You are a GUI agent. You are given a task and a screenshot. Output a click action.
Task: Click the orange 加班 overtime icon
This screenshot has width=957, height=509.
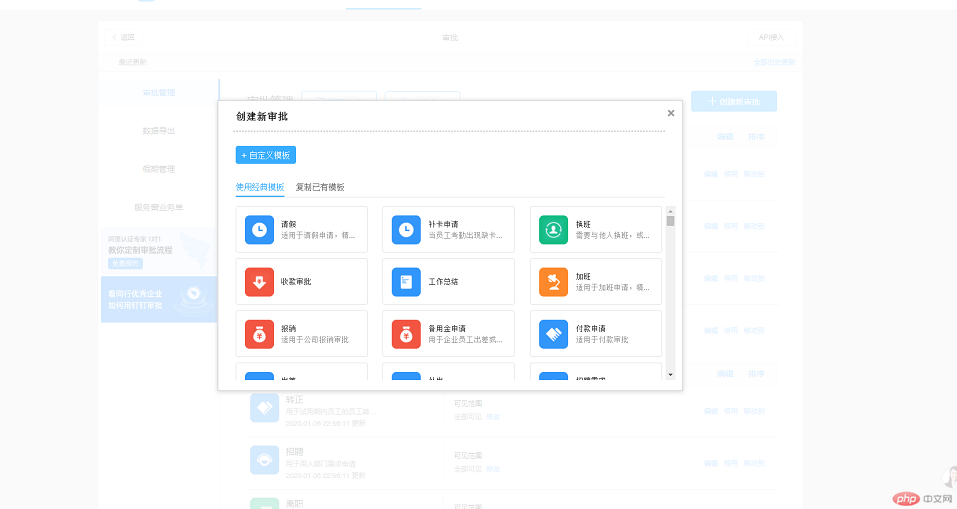coord(554,282)
